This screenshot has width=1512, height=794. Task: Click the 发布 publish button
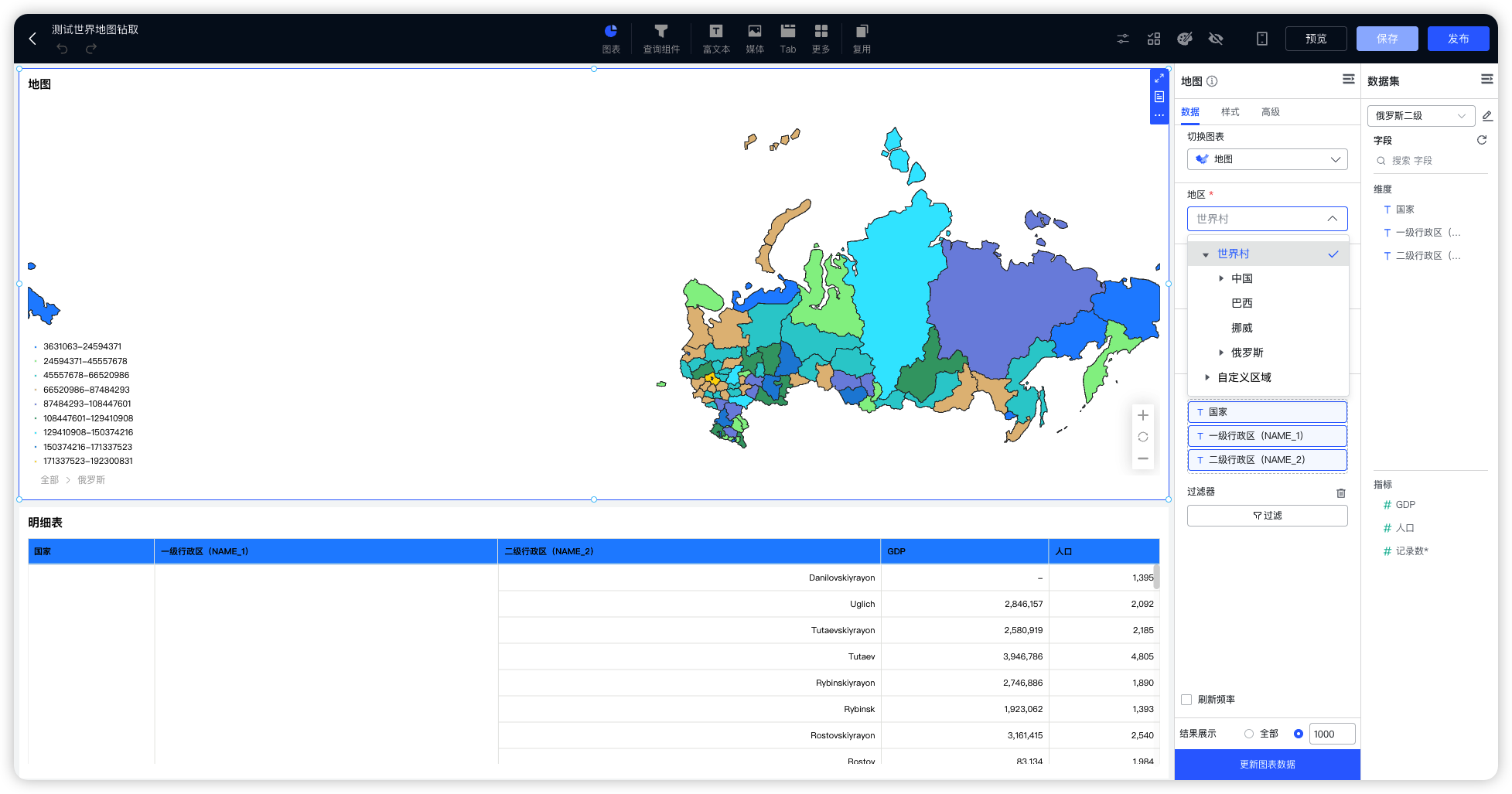[x=1458, y=38]
